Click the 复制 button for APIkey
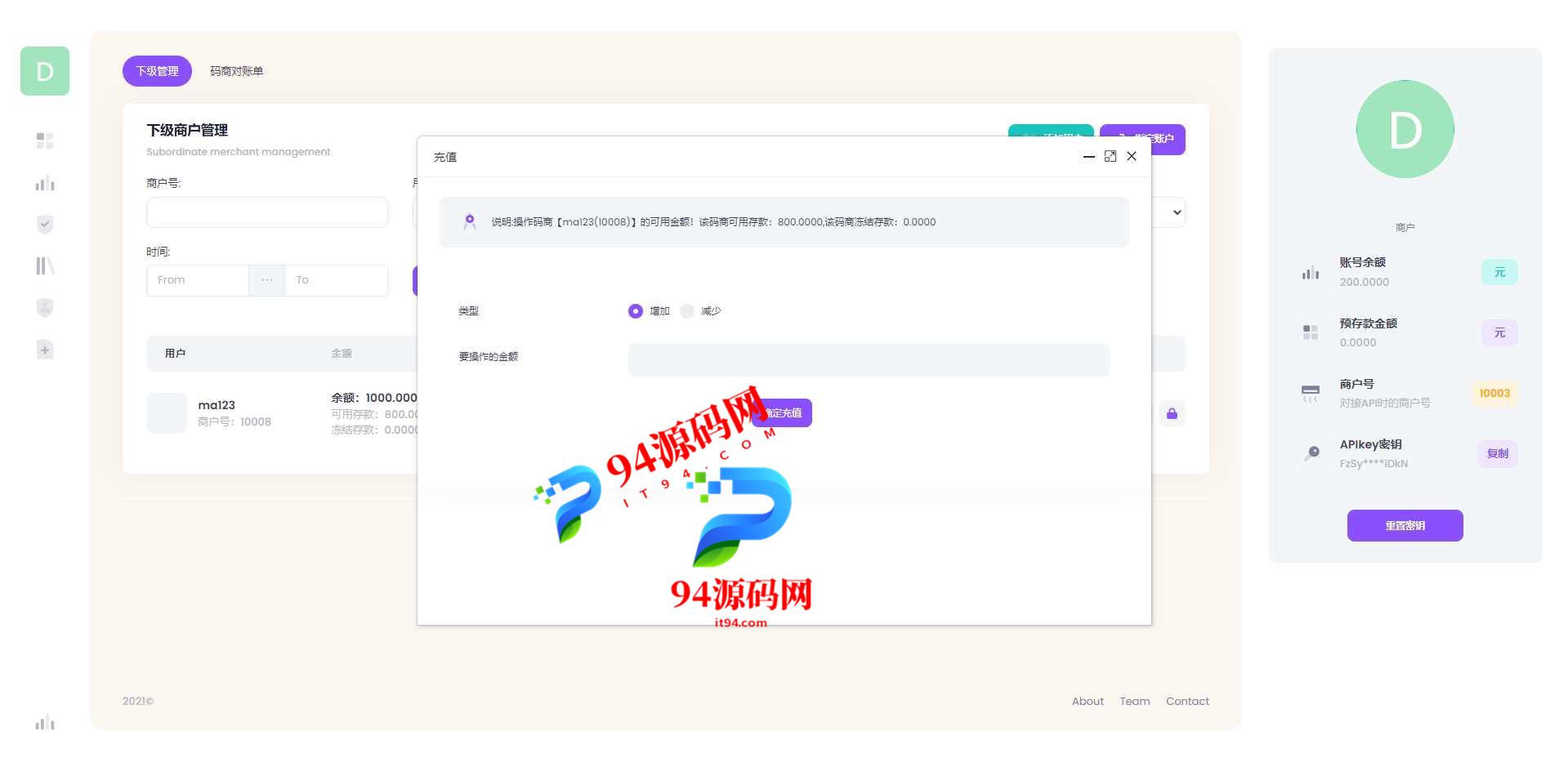 1497,453
